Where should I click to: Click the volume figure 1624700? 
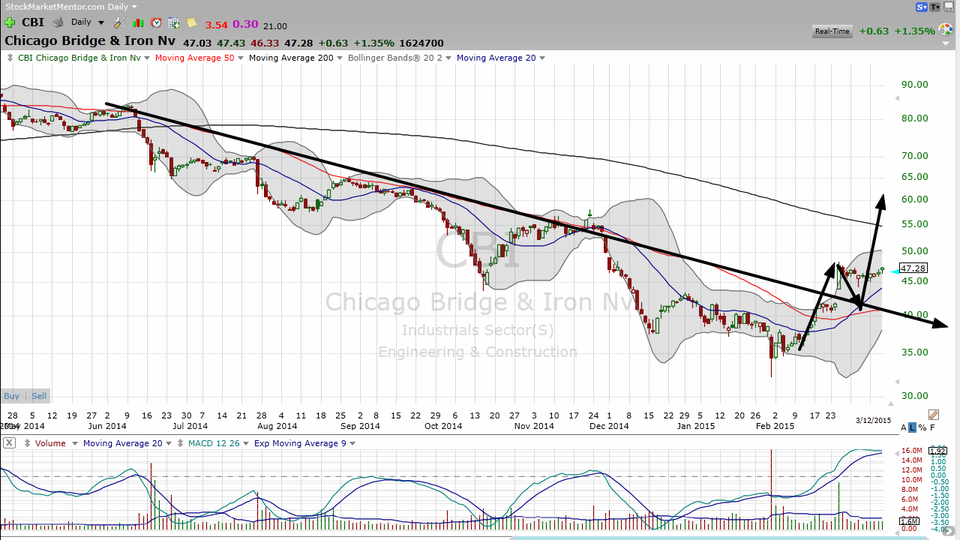[421, 43]
